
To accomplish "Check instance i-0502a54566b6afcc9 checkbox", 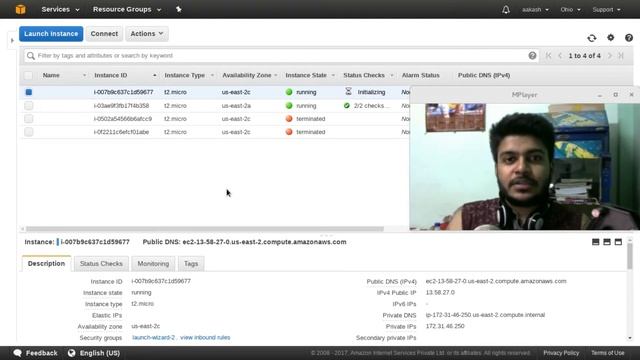I will (29, 119).
